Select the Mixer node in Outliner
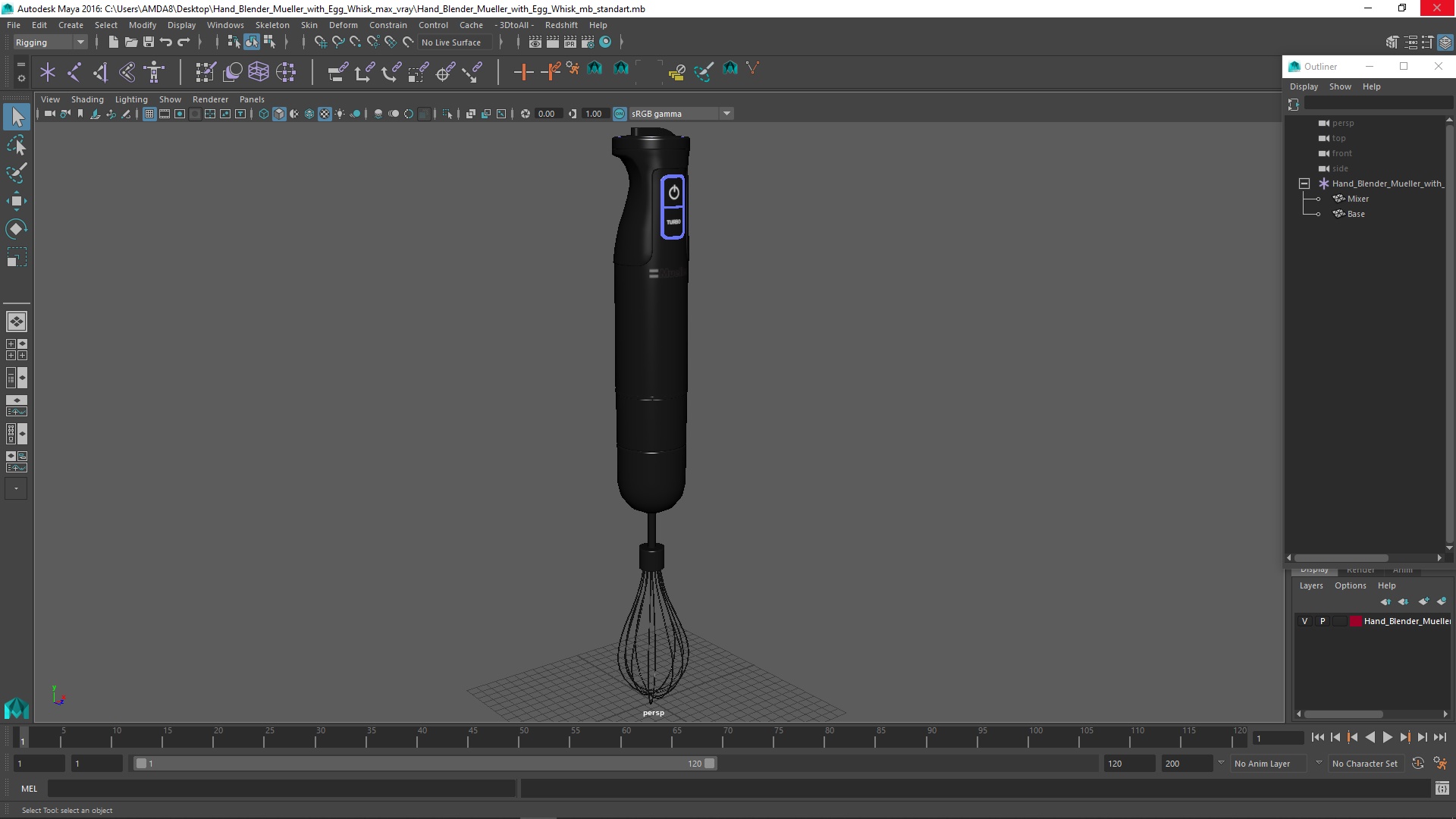Screen dimensions: 1456x819 [1357, 199]
